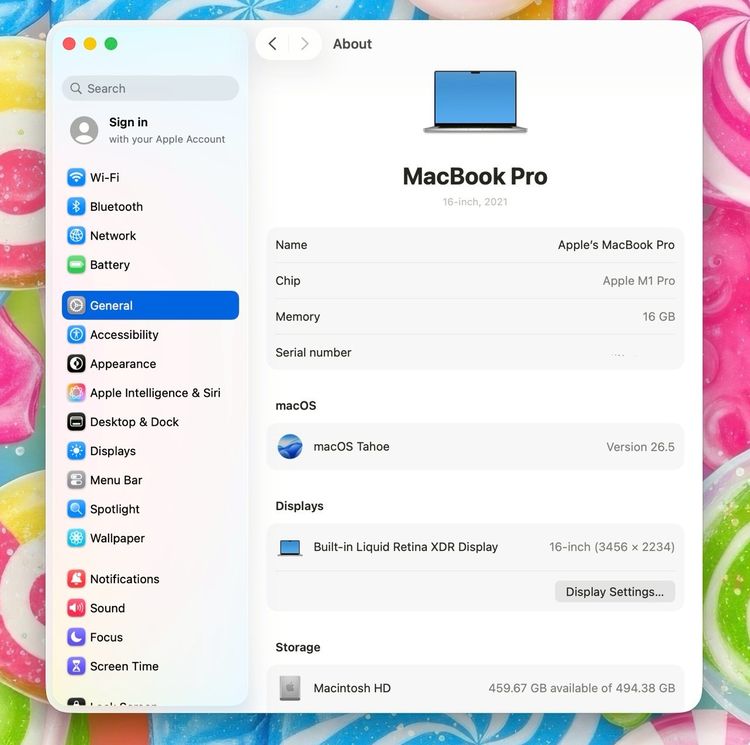Viewport: 750px width, 745px height.
Task: Click the search magnifier icon
Action: [76, 88]
